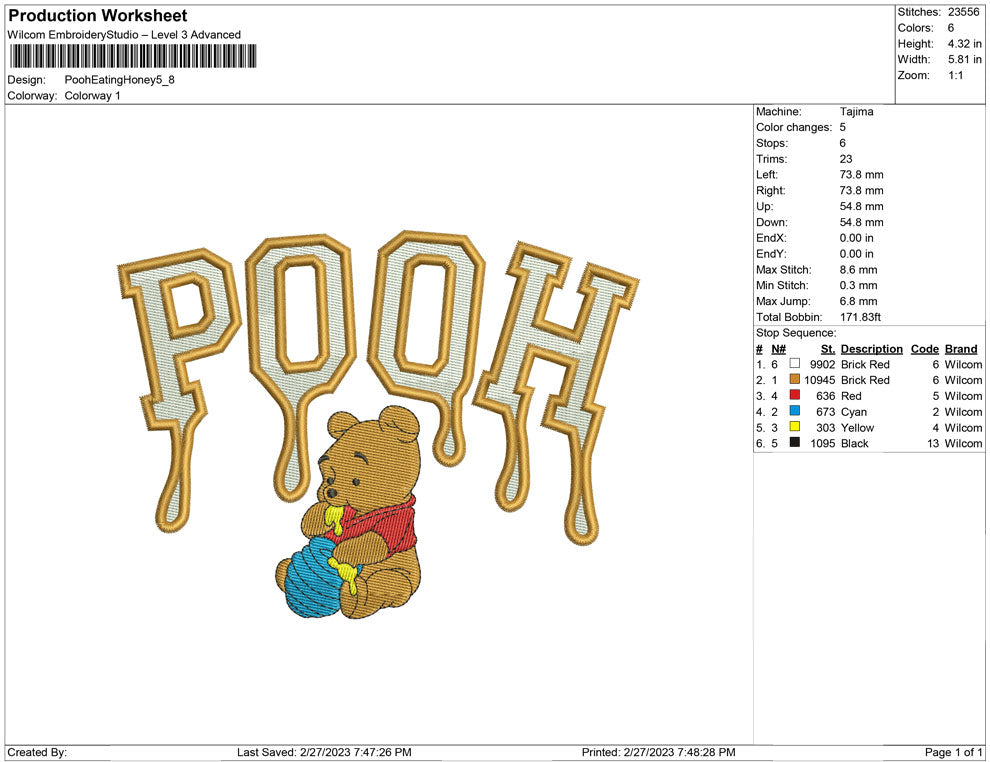The width and height of the screenshot is (990, 762).
Task: Click the Cyan description in row 4
Action: point(854,412)
